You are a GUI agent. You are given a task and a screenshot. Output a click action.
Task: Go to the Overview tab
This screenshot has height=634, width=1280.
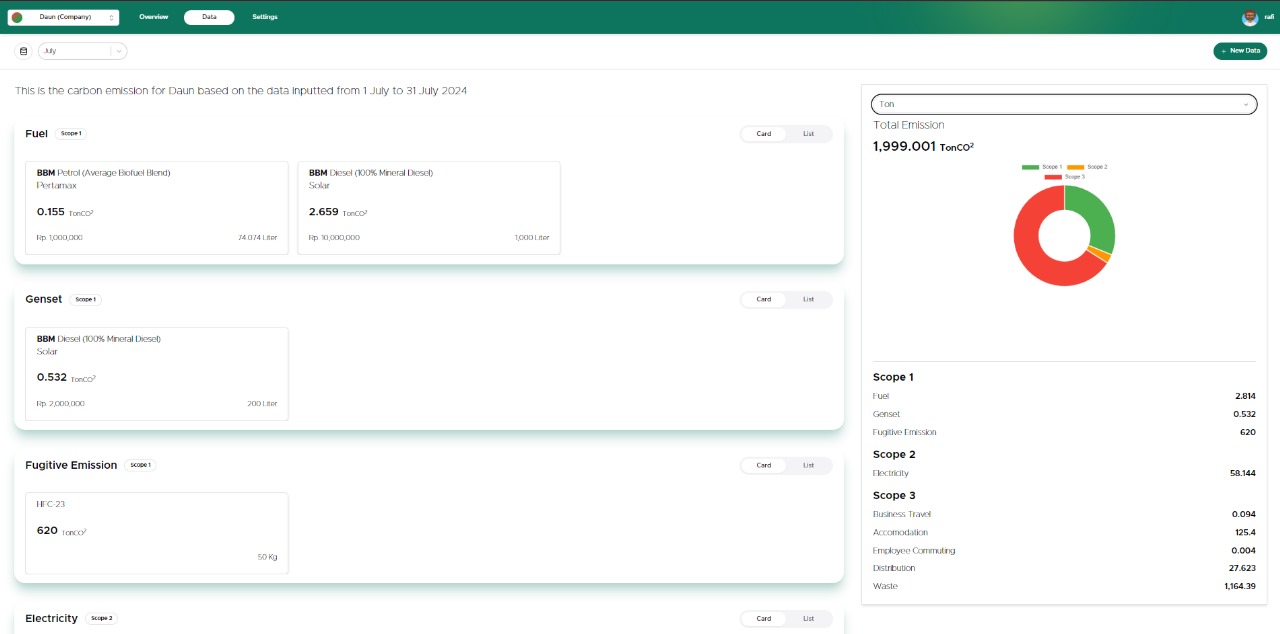click(153, 17)
